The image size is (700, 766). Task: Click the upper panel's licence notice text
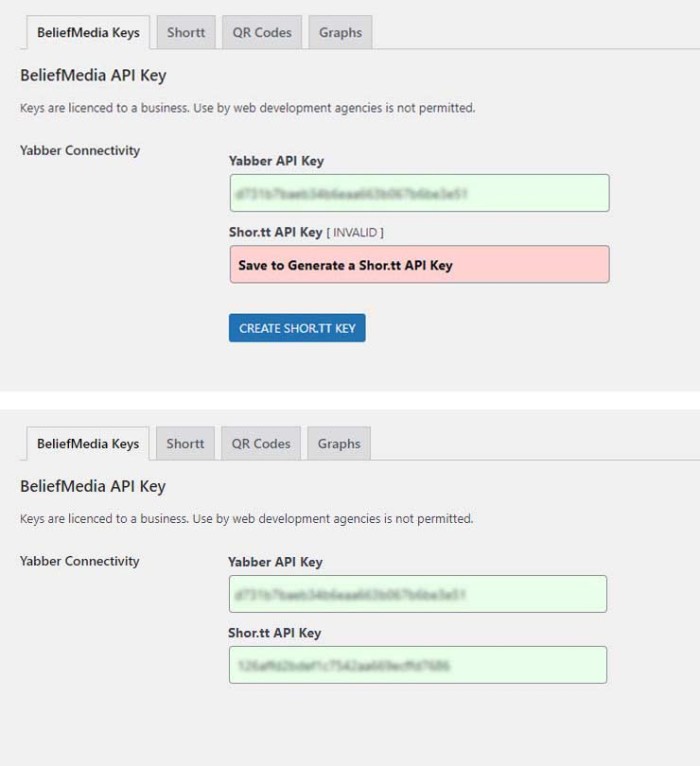coord(247,108)
